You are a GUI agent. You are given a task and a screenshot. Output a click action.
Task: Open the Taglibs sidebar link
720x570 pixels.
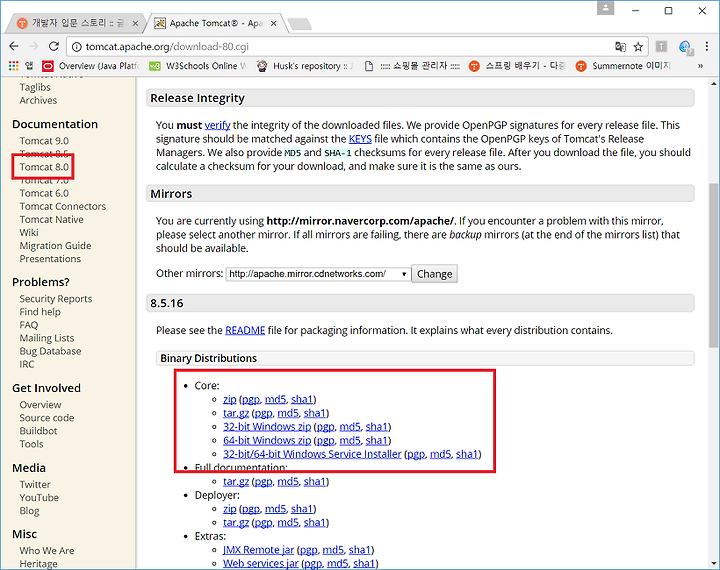pyautogui.click(x=35, y=87)
